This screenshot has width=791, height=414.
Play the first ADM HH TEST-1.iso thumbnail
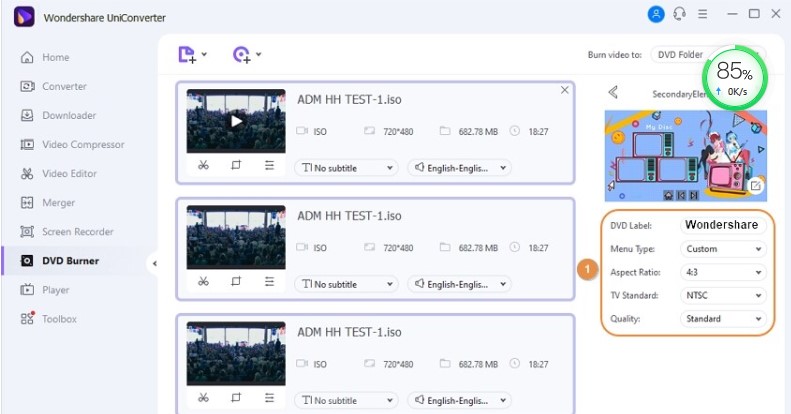coord(236,121)
